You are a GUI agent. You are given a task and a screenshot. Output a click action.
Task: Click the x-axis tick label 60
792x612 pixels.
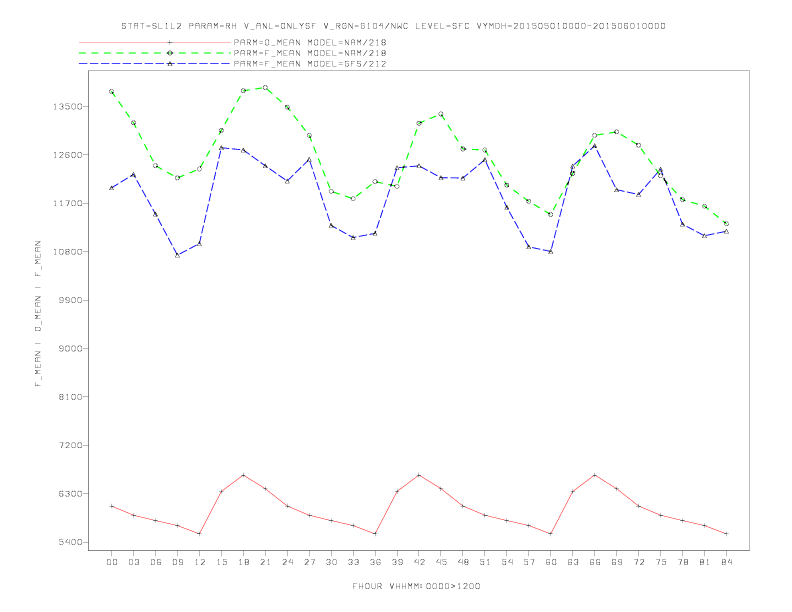click(551, 562)
